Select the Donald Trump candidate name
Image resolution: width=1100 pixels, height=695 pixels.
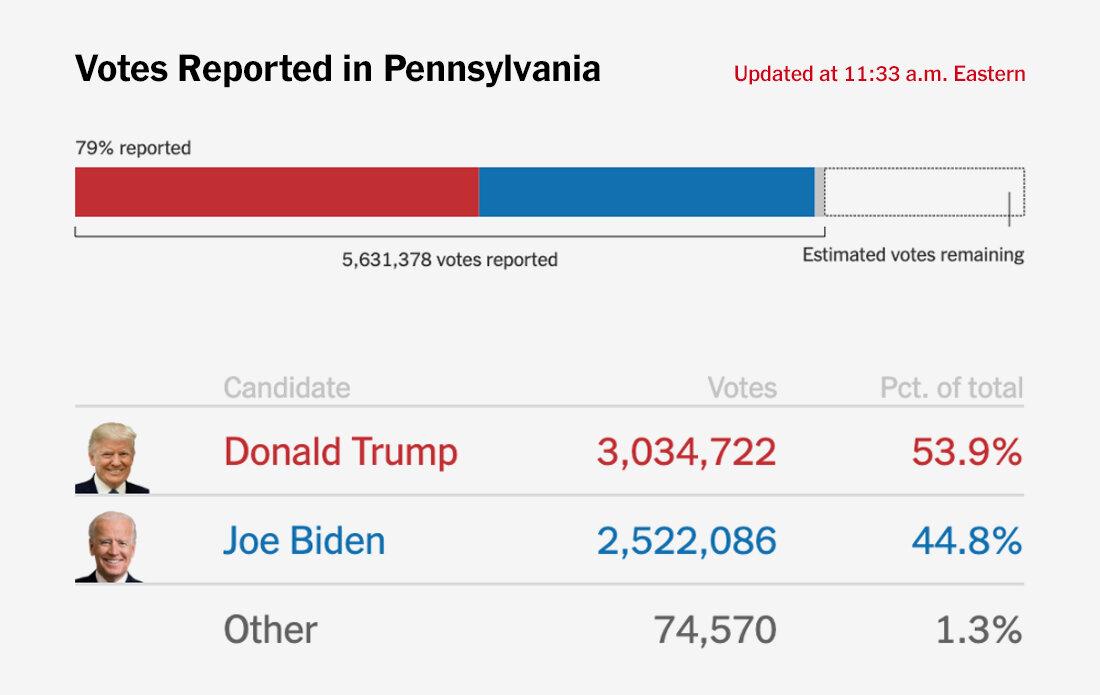[340, 452]
